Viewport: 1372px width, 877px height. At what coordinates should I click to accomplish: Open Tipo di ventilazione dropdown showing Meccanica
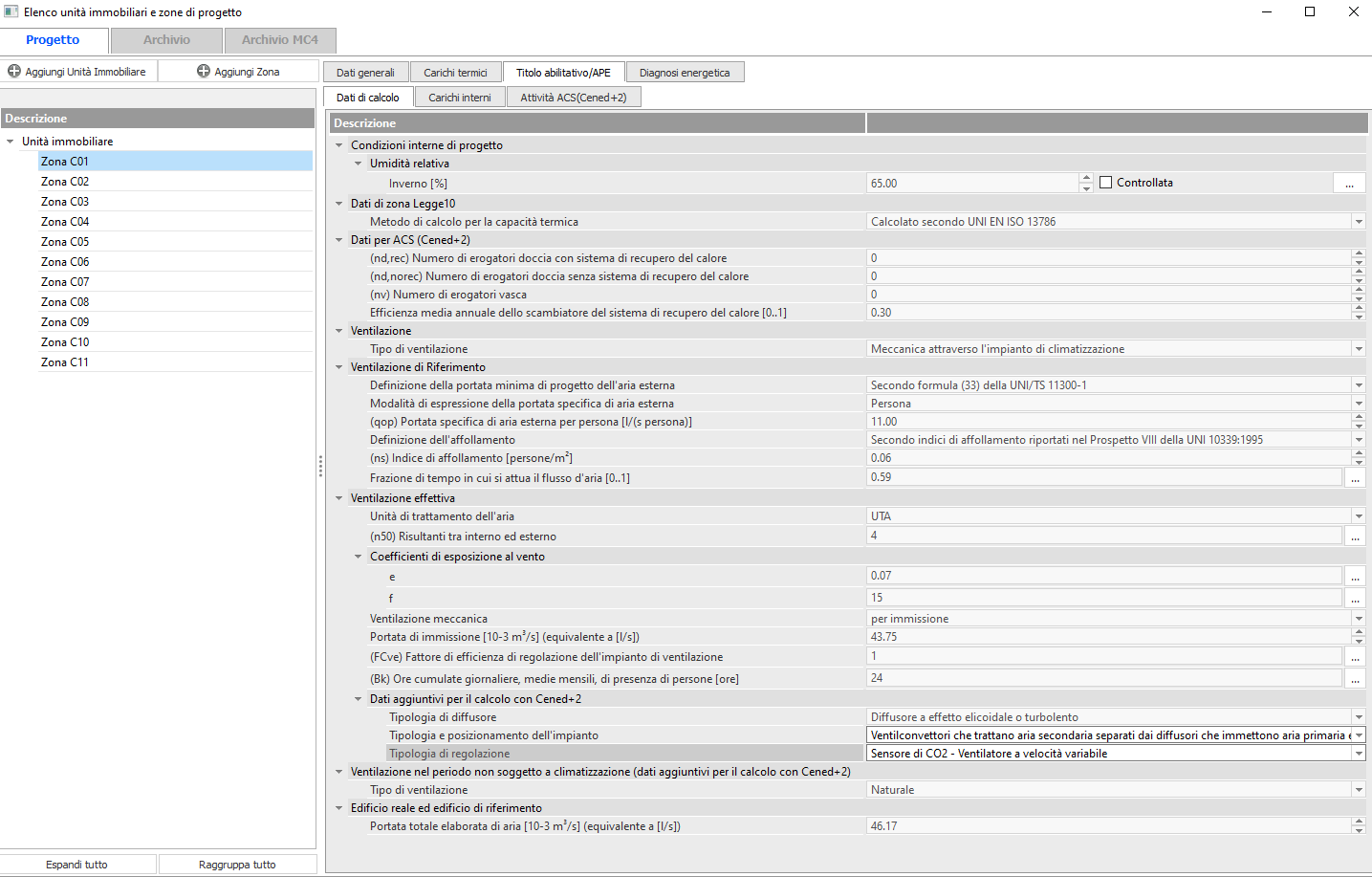[1359, 349]
